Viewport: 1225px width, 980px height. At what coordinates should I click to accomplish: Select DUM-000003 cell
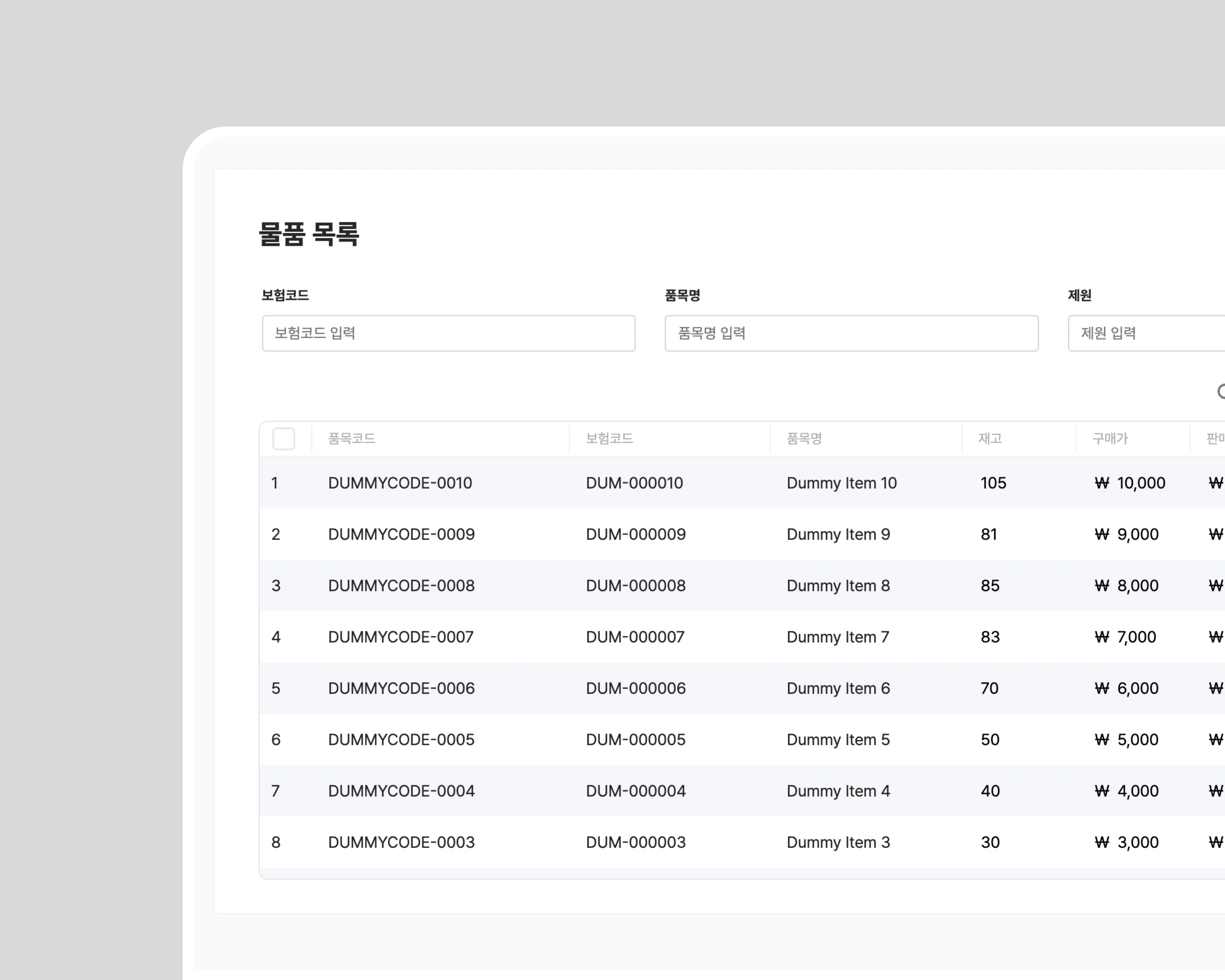[x=636, y=842]
